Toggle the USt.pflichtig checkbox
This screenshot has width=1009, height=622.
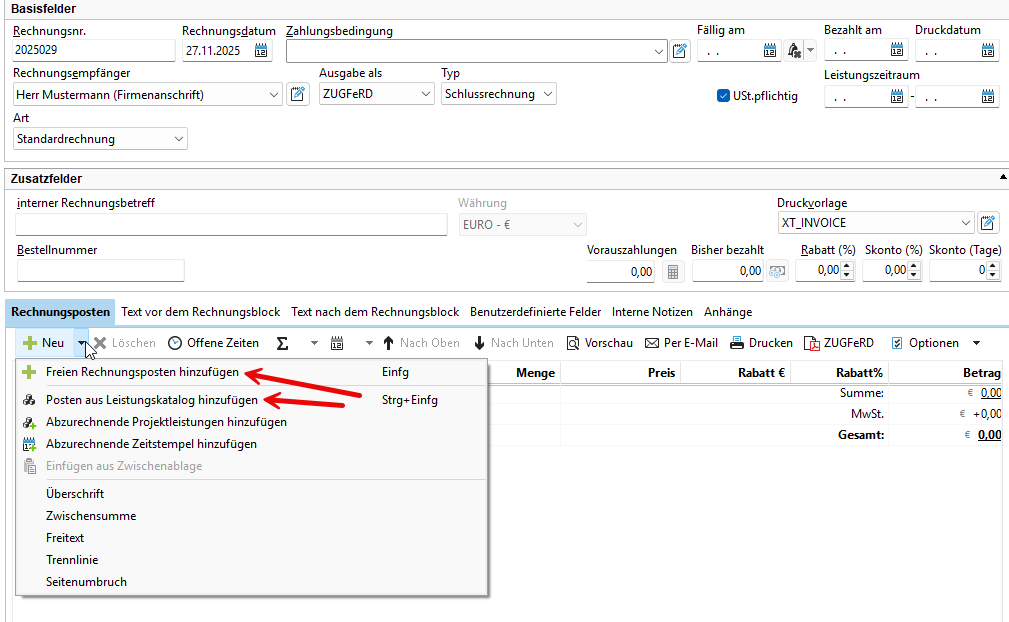(x=724, y=96)
